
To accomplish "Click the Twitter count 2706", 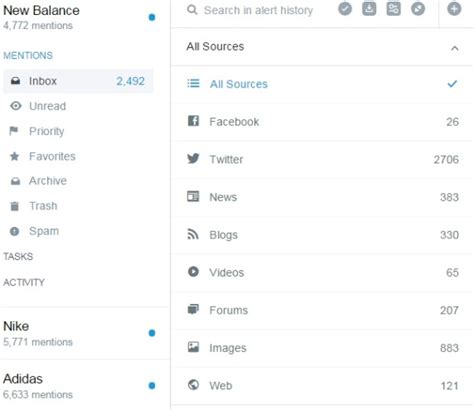I will pos(446,159).
